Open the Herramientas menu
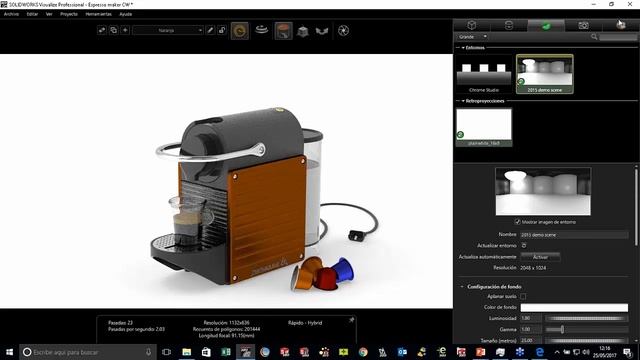The width and height of the screenshot is (640, 360). 98,14
